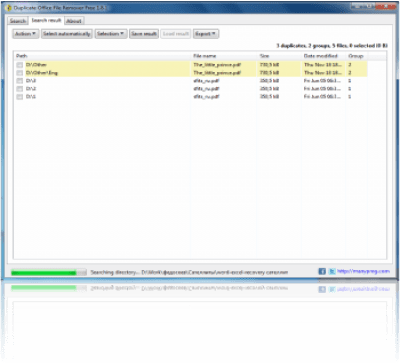This screenshot has width=400, height=364.
Task: Click the date modified value in D:\3 row
Action: pyautogui.click(x=323, y=81)
